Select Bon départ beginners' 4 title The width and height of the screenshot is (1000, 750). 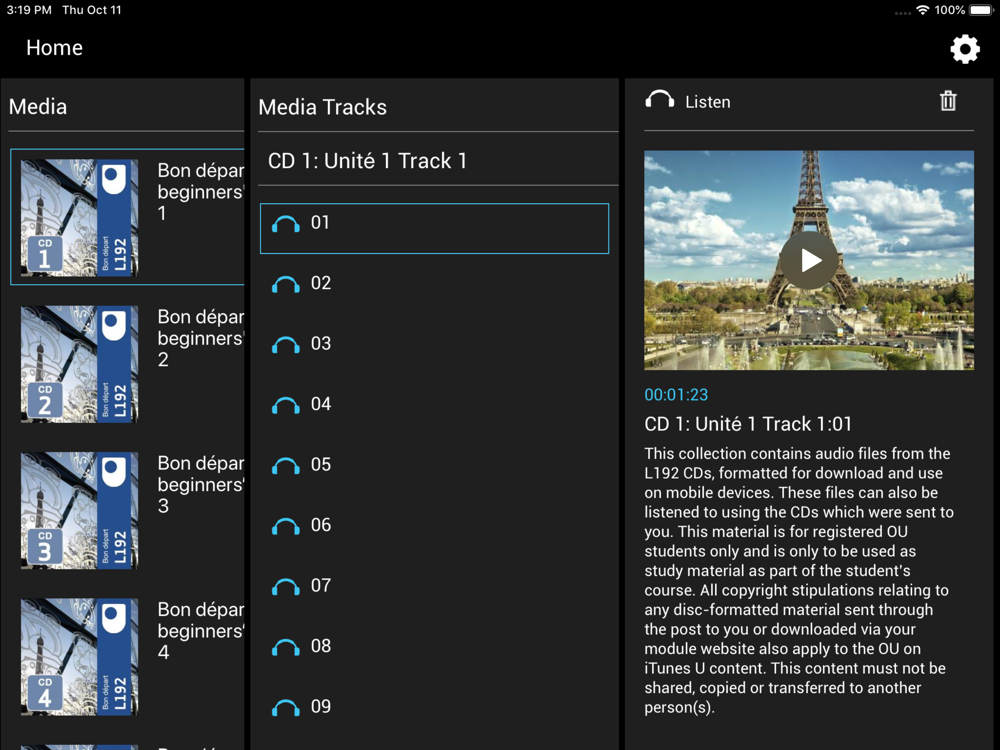click(x=201, y=631)
